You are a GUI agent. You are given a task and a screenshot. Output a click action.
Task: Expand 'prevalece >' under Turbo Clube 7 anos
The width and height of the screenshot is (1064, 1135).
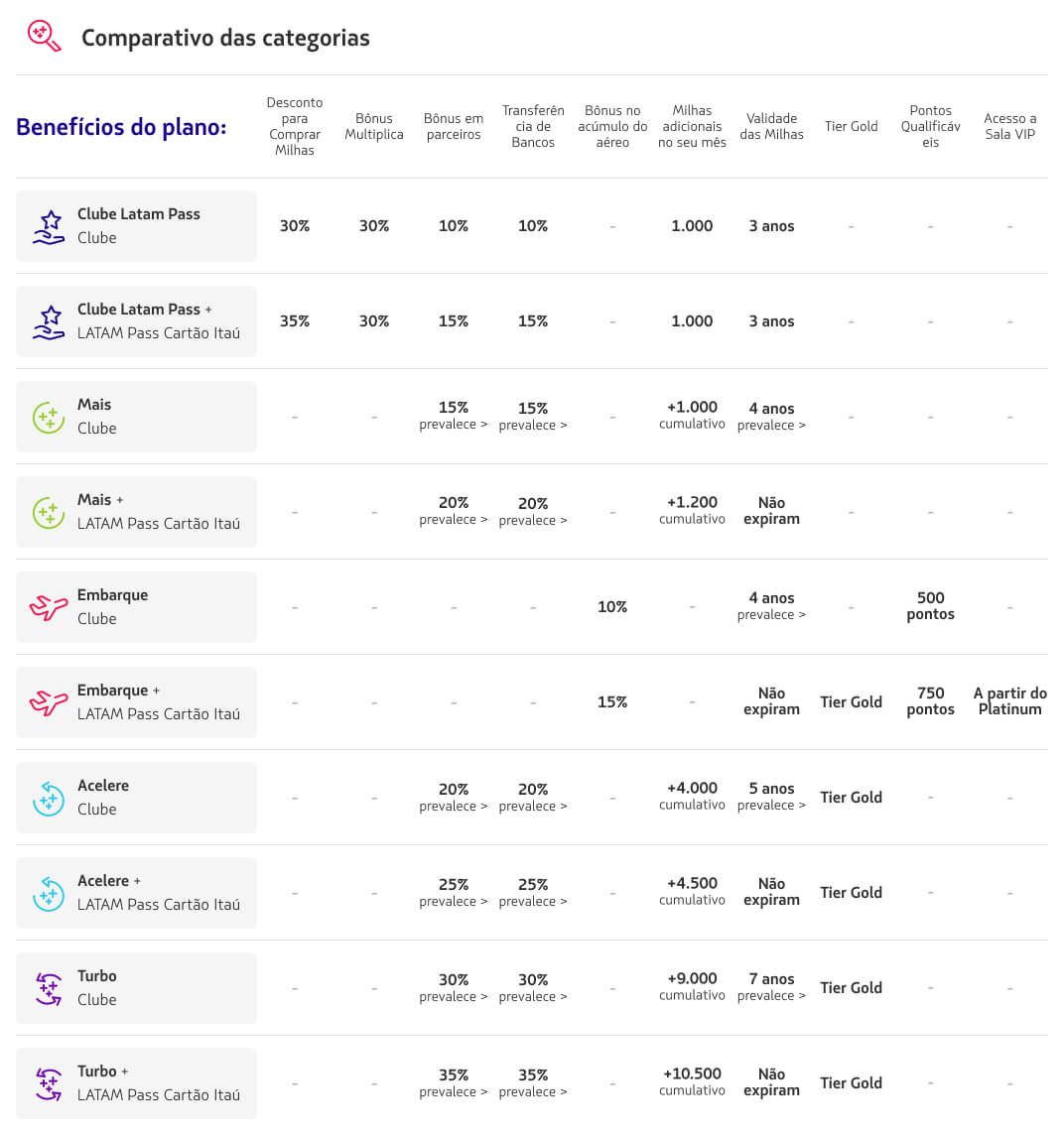771,996
